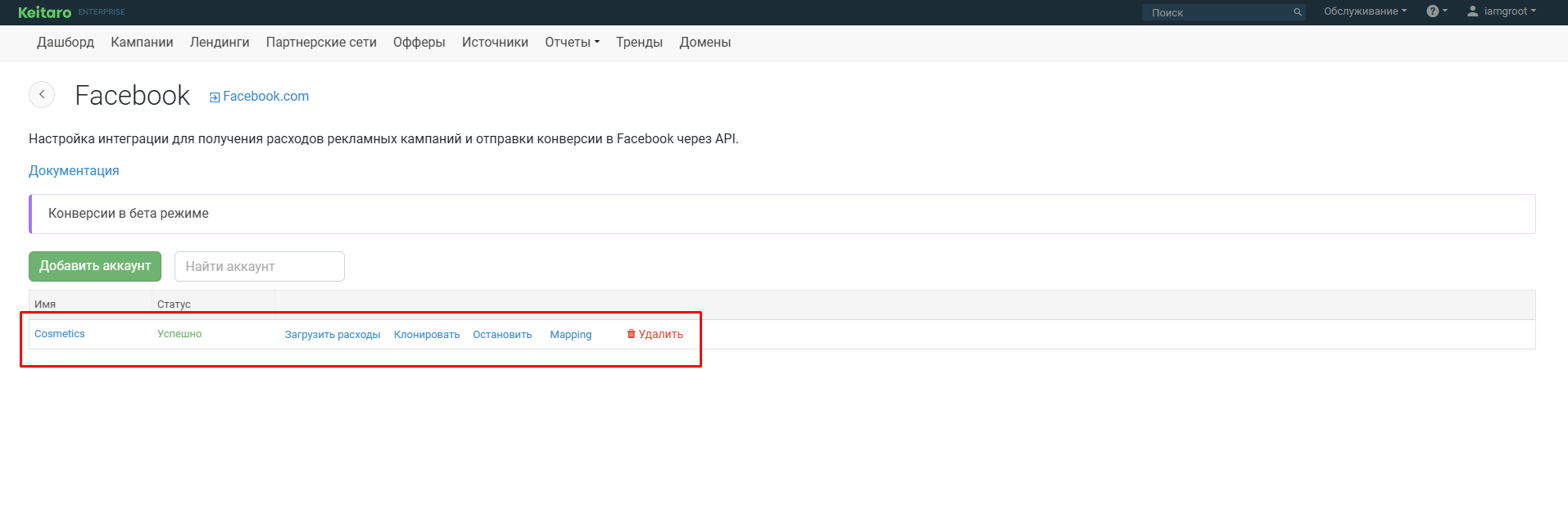
Task: Expand the Отчеты dropdown menu
Action: point(572,43)
